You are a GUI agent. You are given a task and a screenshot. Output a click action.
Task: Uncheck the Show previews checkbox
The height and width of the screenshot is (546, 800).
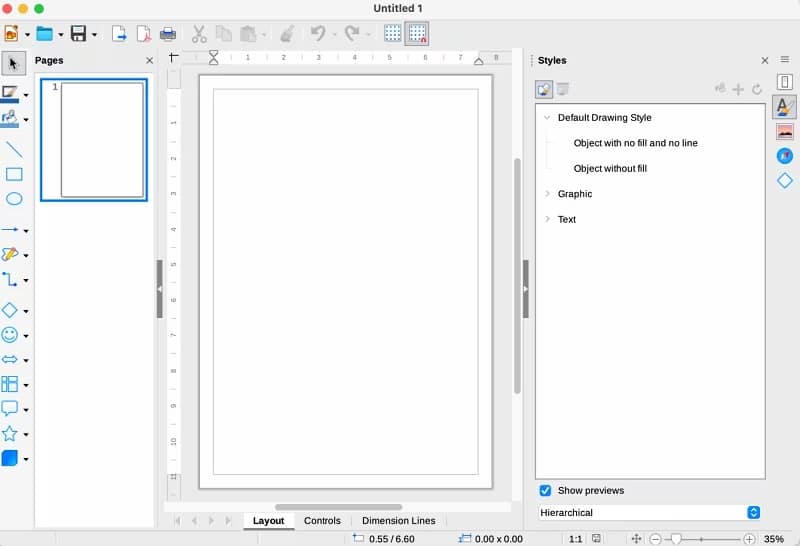(545, 490)
